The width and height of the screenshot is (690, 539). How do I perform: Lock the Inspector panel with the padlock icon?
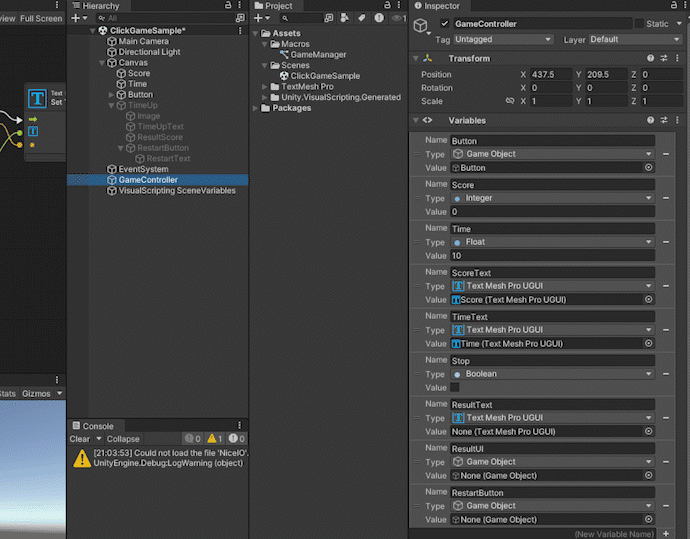tap(674, 5)
